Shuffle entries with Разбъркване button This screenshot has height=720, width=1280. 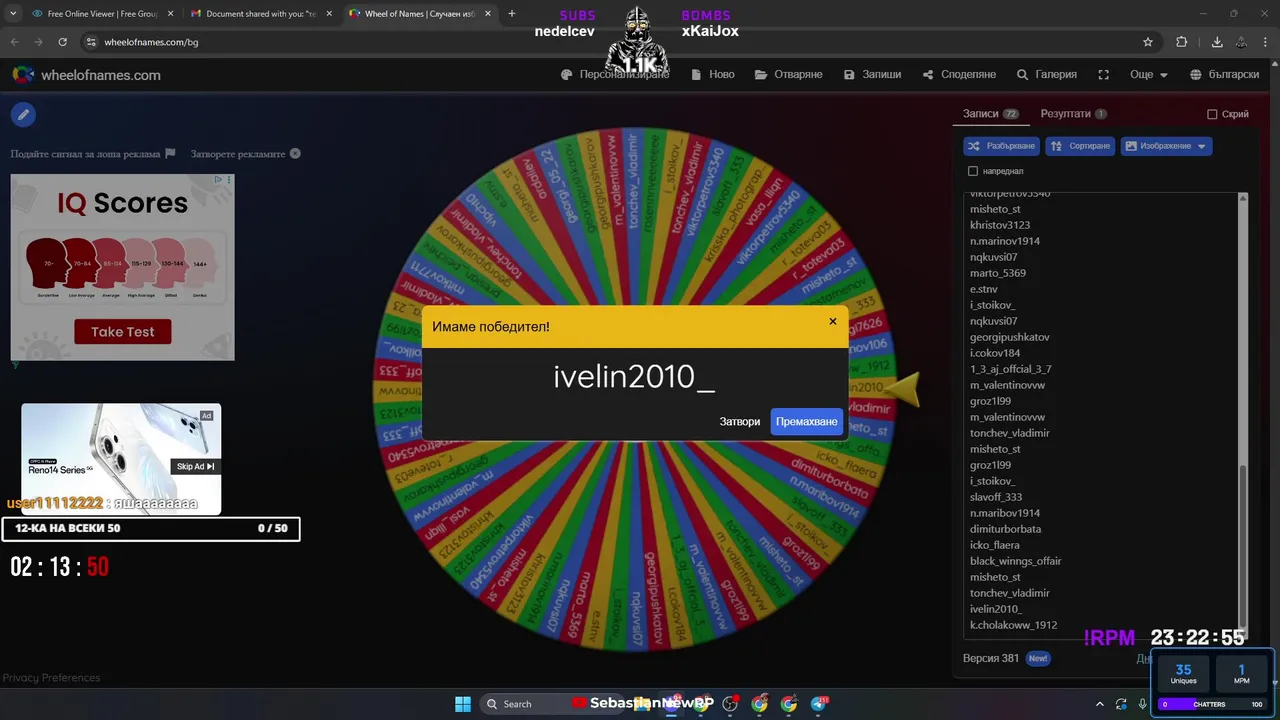coord(1001,146)
